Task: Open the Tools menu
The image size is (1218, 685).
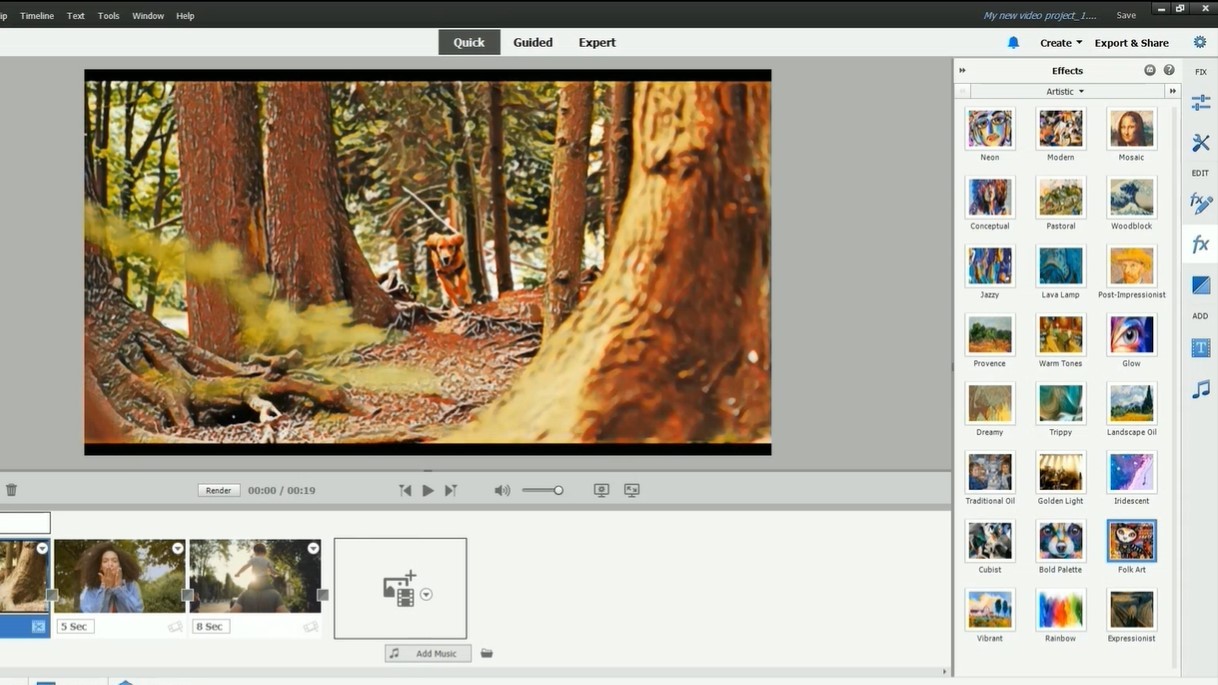Action: 109,16
